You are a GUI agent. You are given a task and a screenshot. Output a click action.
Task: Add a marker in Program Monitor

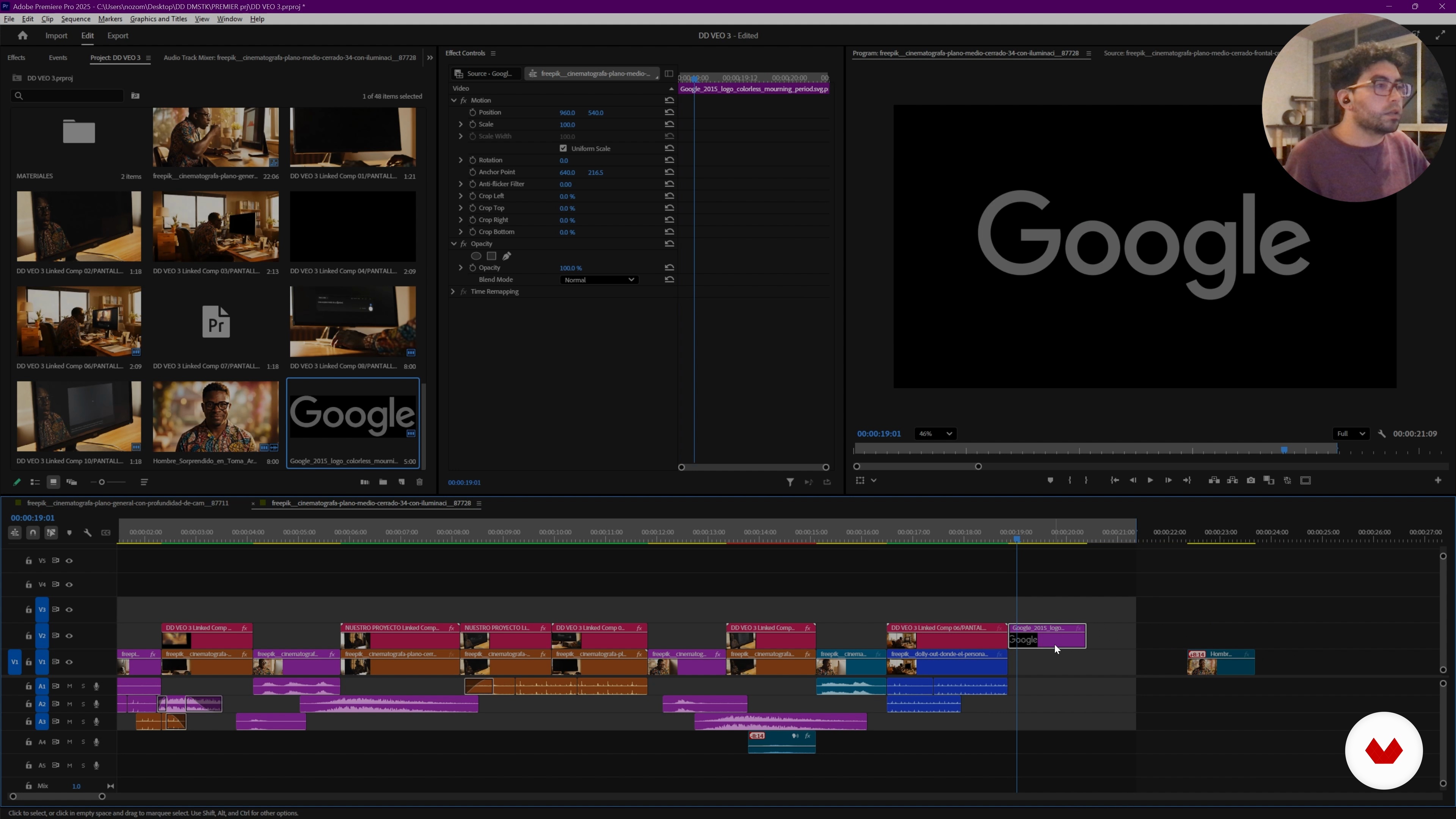point(1050,480)
